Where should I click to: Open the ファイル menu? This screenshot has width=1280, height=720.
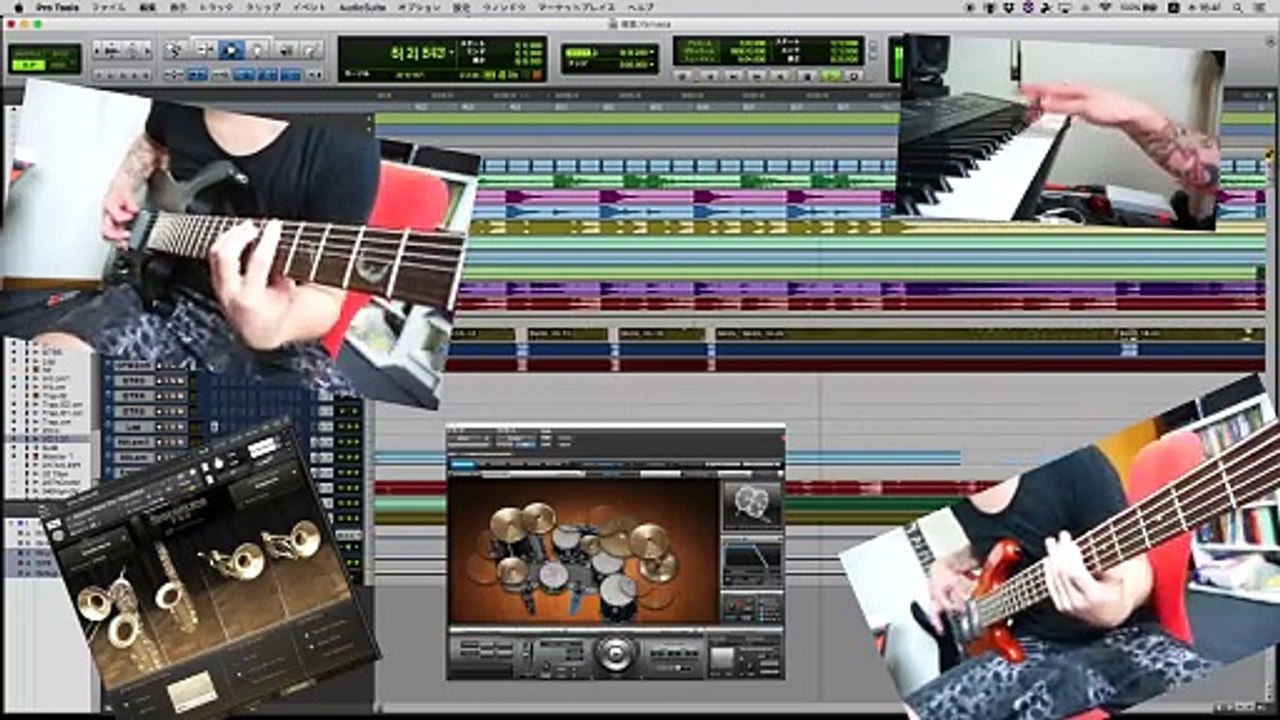pyautogui.click(x=109, y=7)
